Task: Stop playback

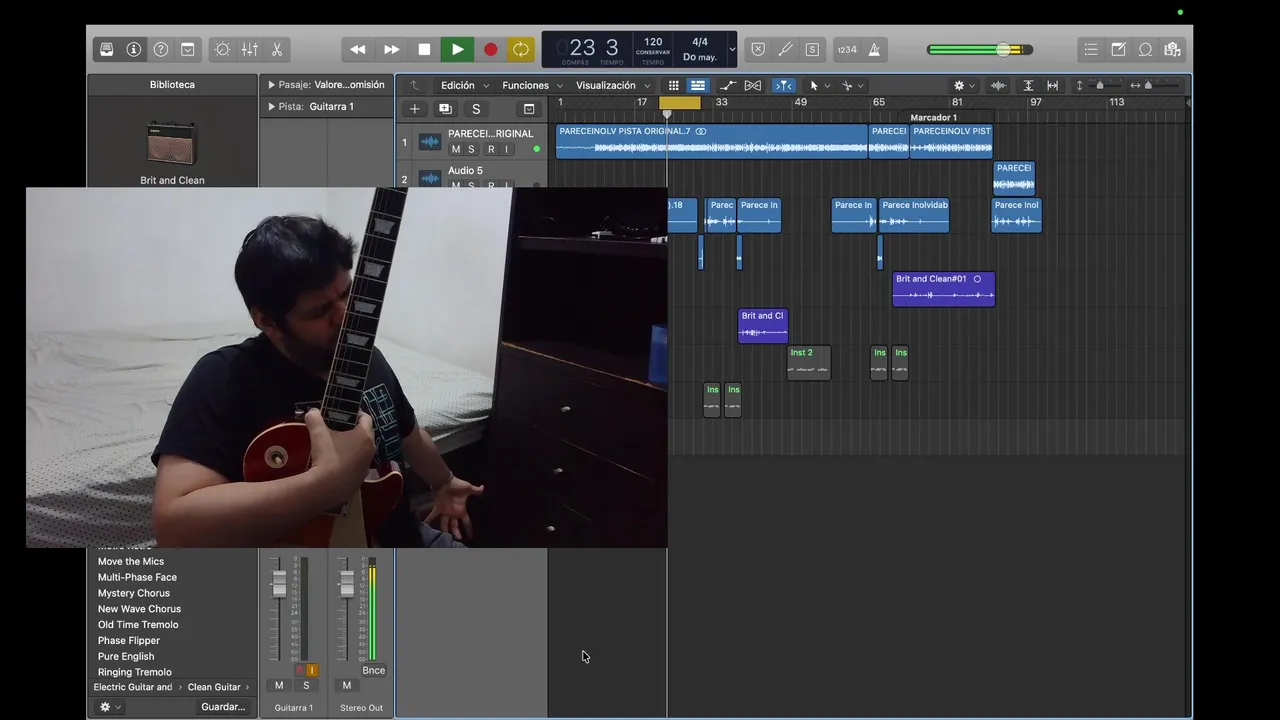Action: point(424,49)
